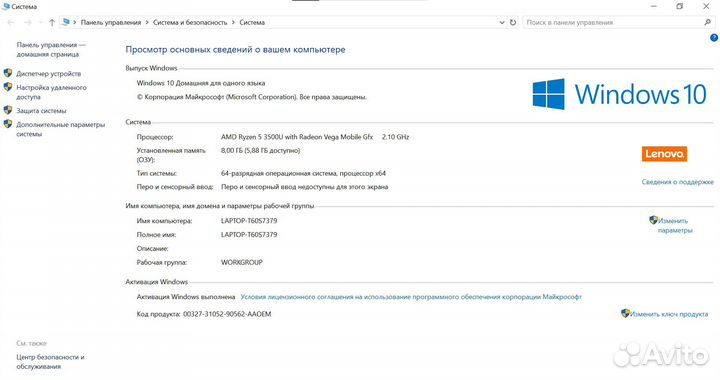This screenshot has height=380, width=720.
Task: Click shield icon beside Дополнительные параметры системы
Action: click(x=8, y=124)
